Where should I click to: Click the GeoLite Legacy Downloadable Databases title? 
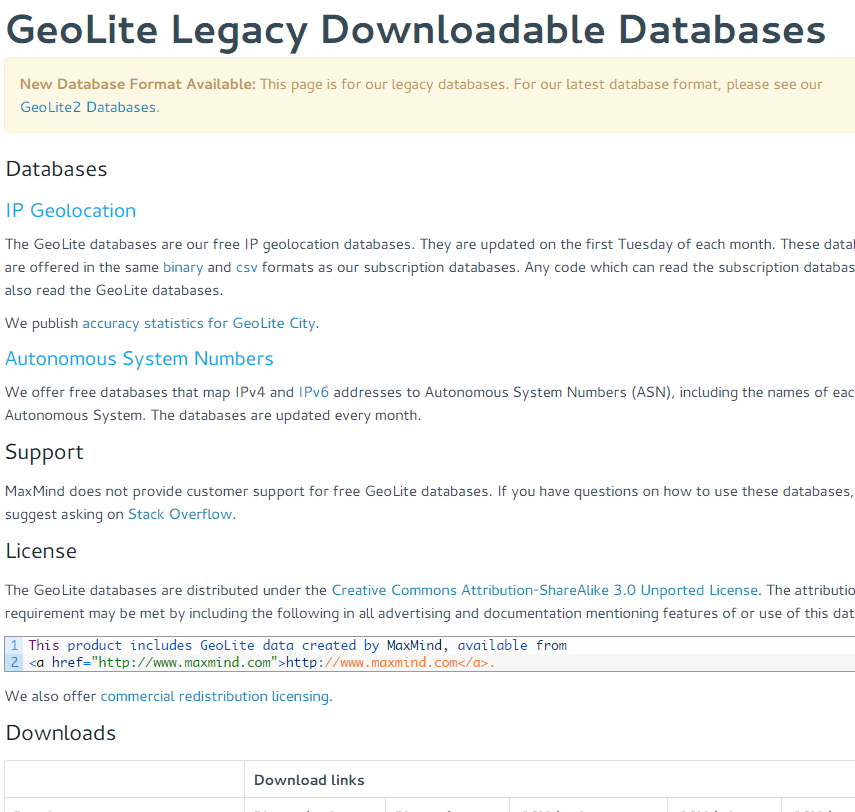(416, 30)
